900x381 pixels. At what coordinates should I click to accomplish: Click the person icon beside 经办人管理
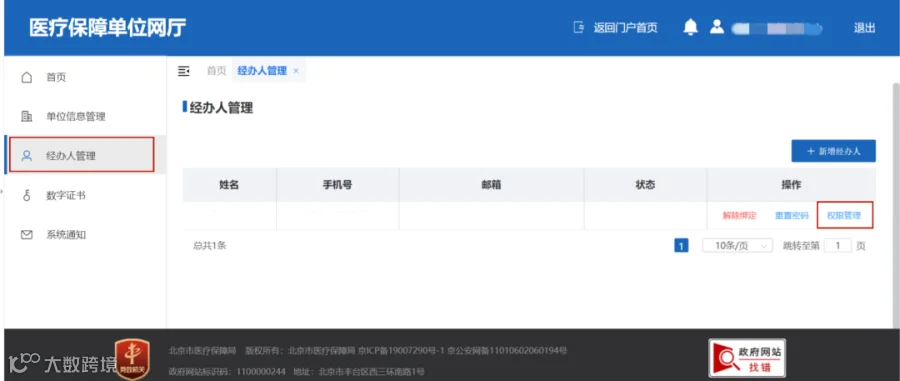pos(26,155)
